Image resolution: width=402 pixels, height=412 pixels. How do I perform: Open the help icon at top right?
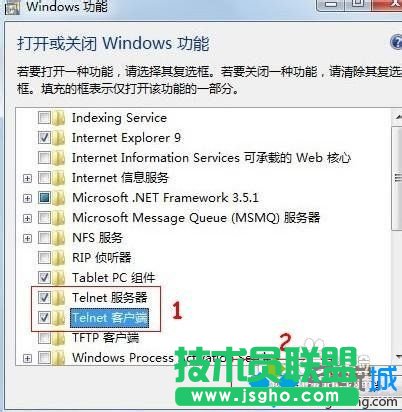[x=396, y=42]
